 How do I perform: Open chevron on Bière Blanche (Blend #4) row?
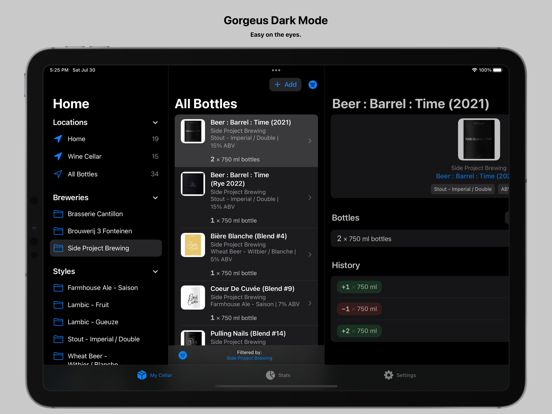310,255
